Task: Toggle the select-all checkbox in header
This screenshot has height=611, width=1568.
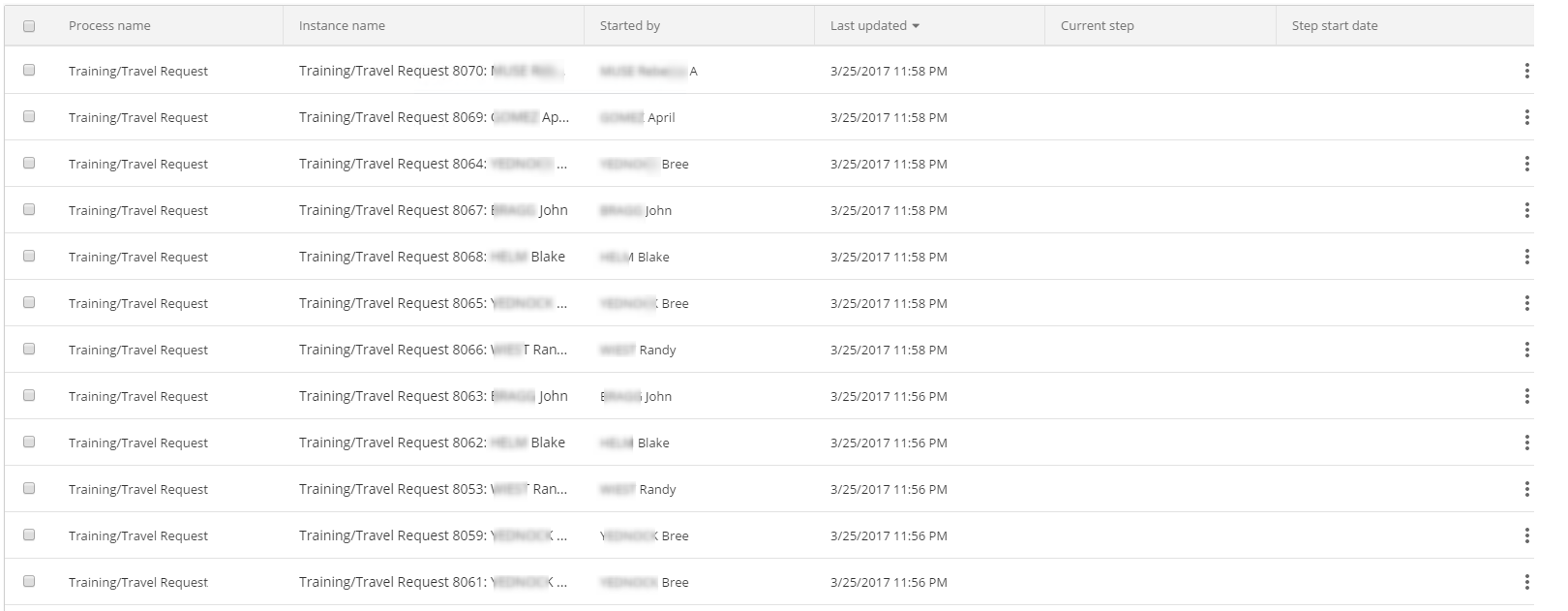Action: click(x=29, y=26)
